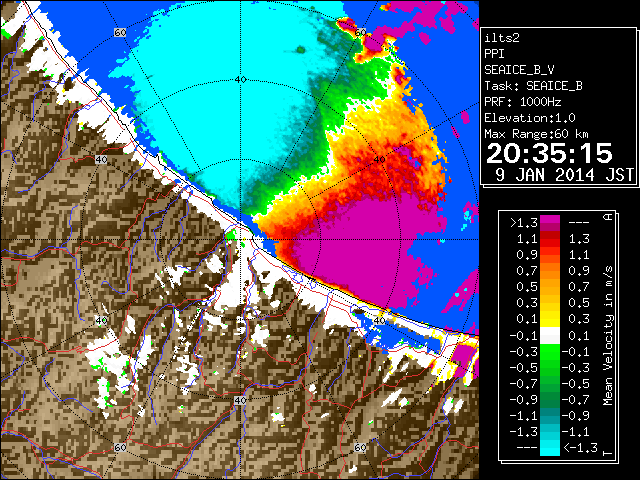Click the ">1.3" legend value

524,223
